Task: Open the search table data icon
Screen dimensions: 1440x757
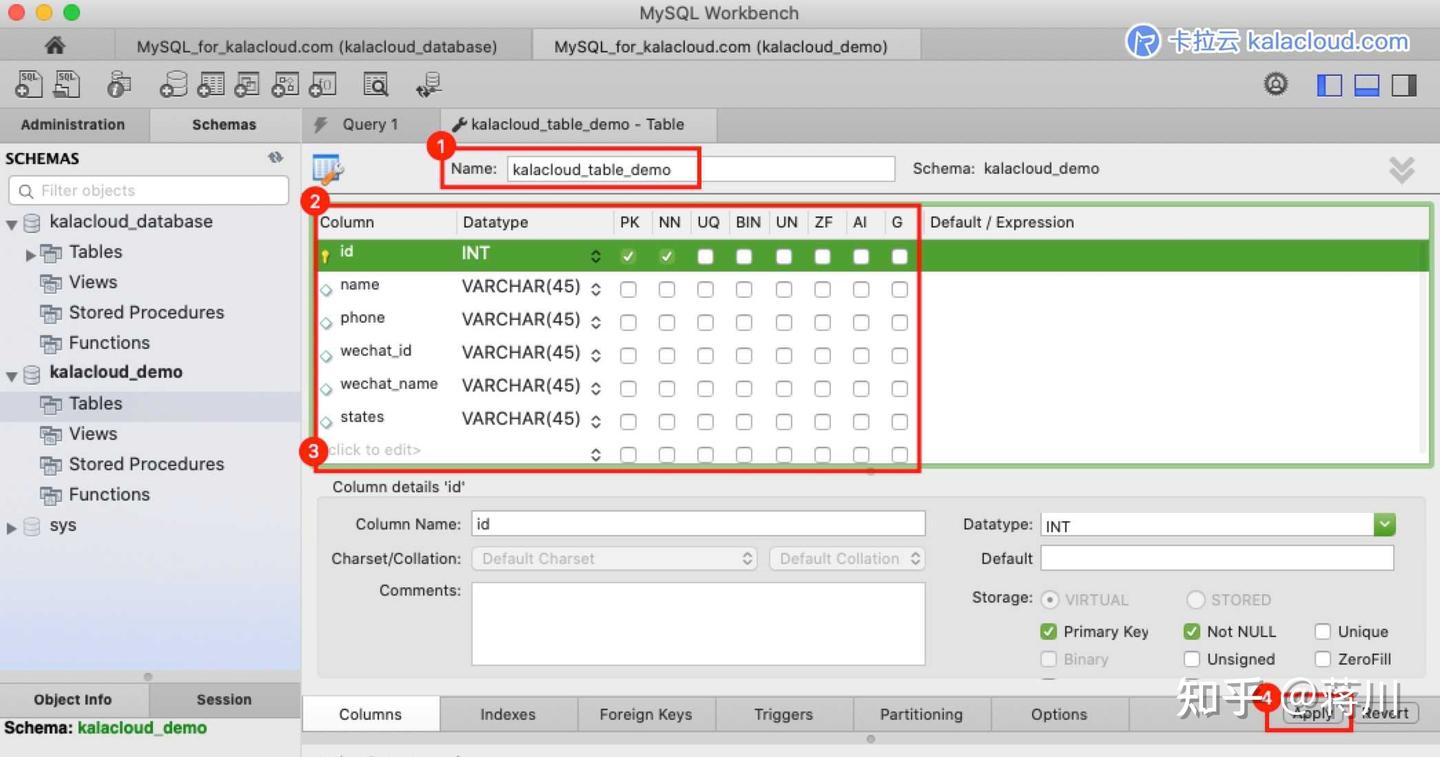Action: point(376,84)
